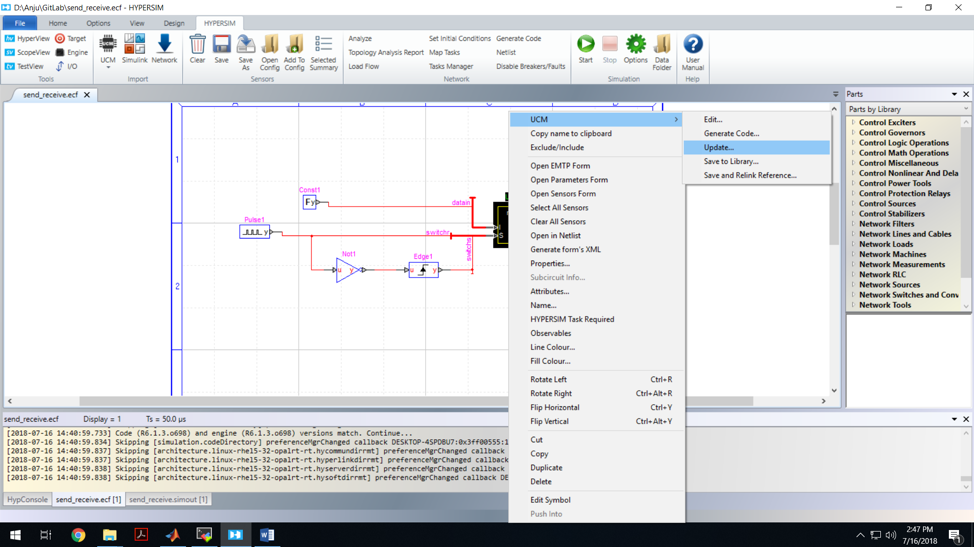Open sensor Config file
The image size is (974, 547).
[x=270, y=52]
